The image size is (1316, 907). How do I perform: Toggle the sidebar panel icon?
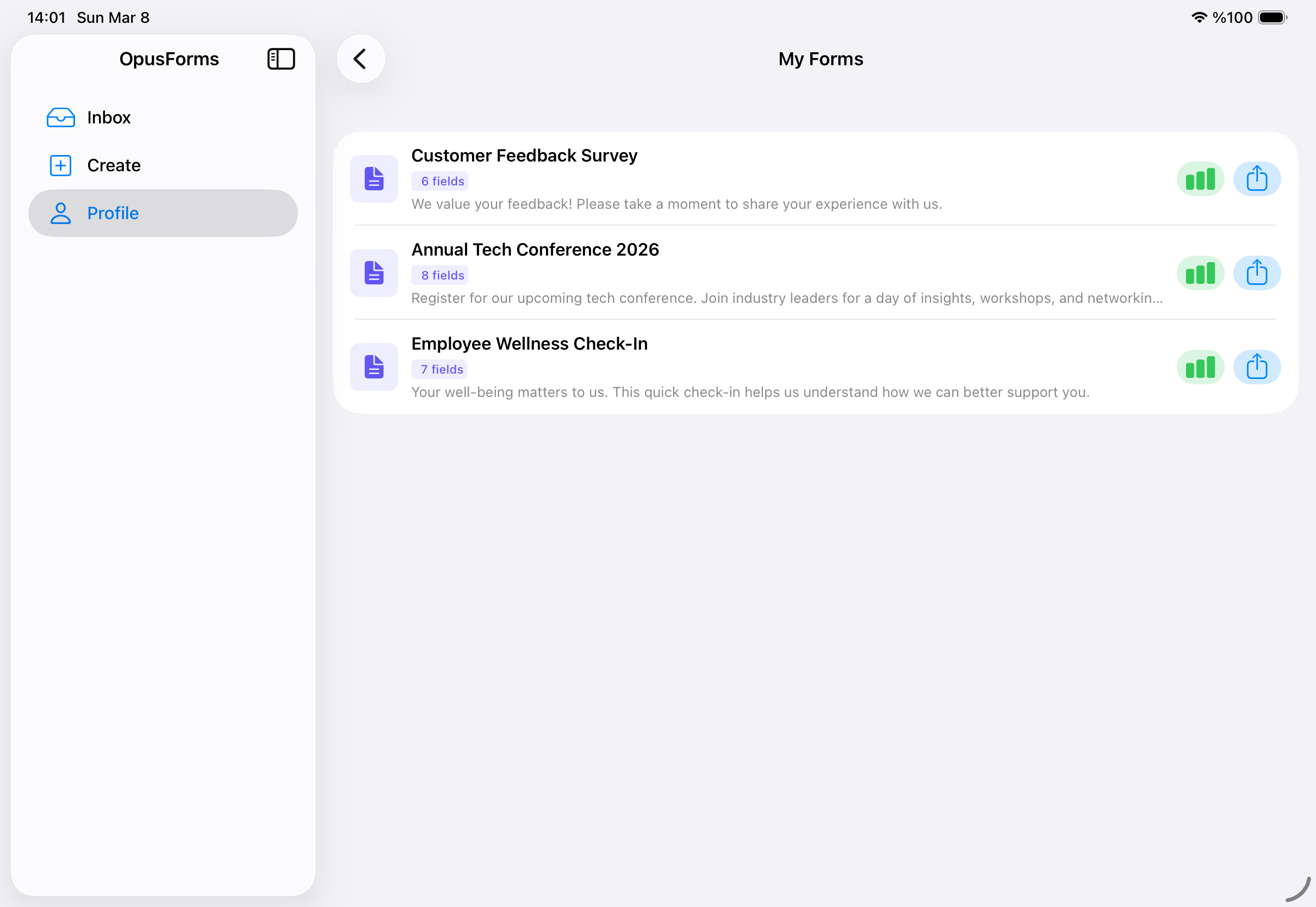(281, 59)
